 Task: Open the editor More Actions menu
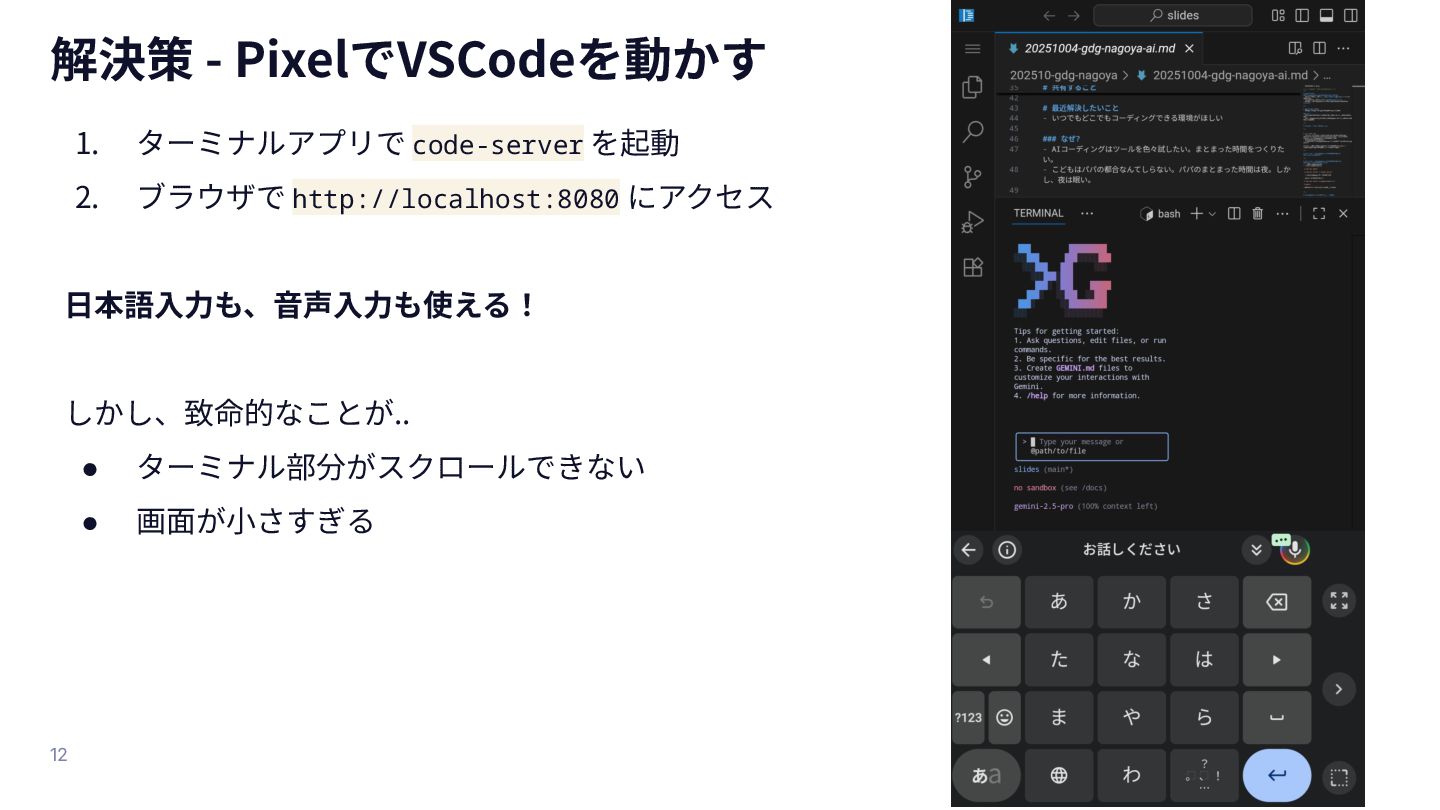point(1344,48)
